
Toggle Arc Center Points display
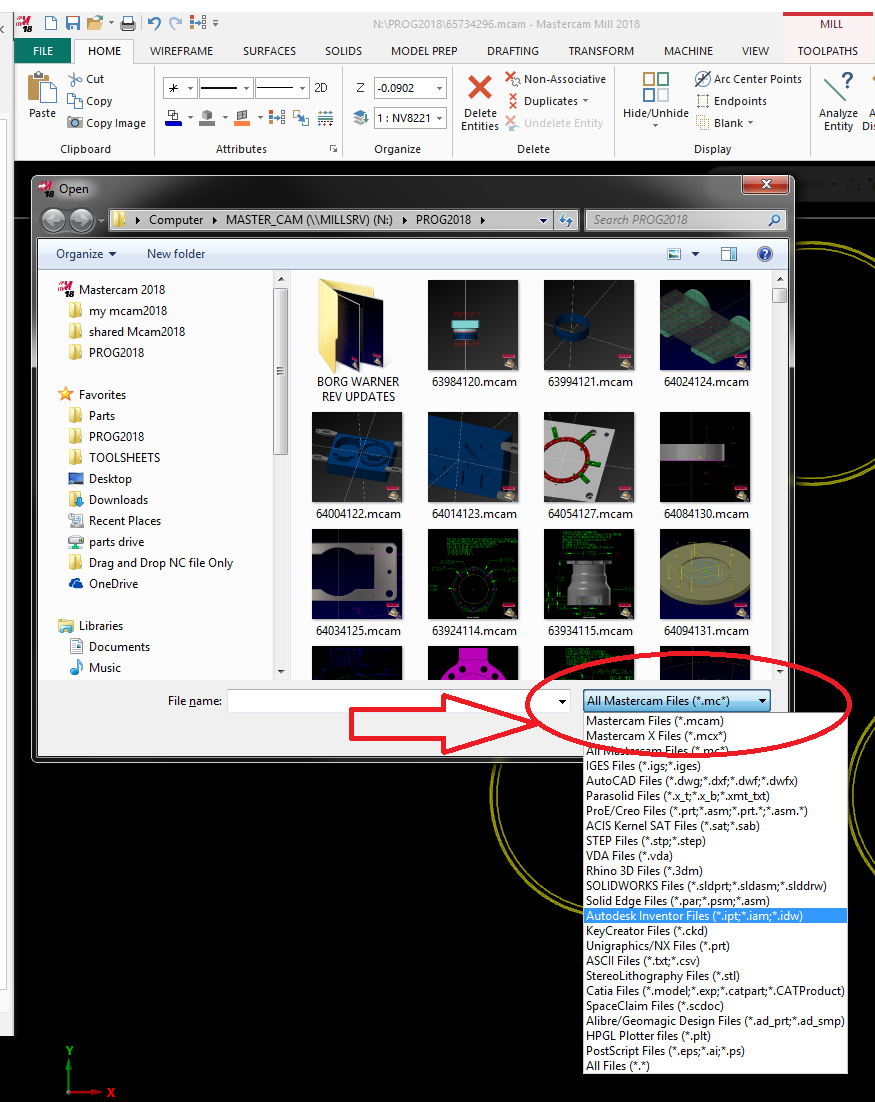[748, 79]
